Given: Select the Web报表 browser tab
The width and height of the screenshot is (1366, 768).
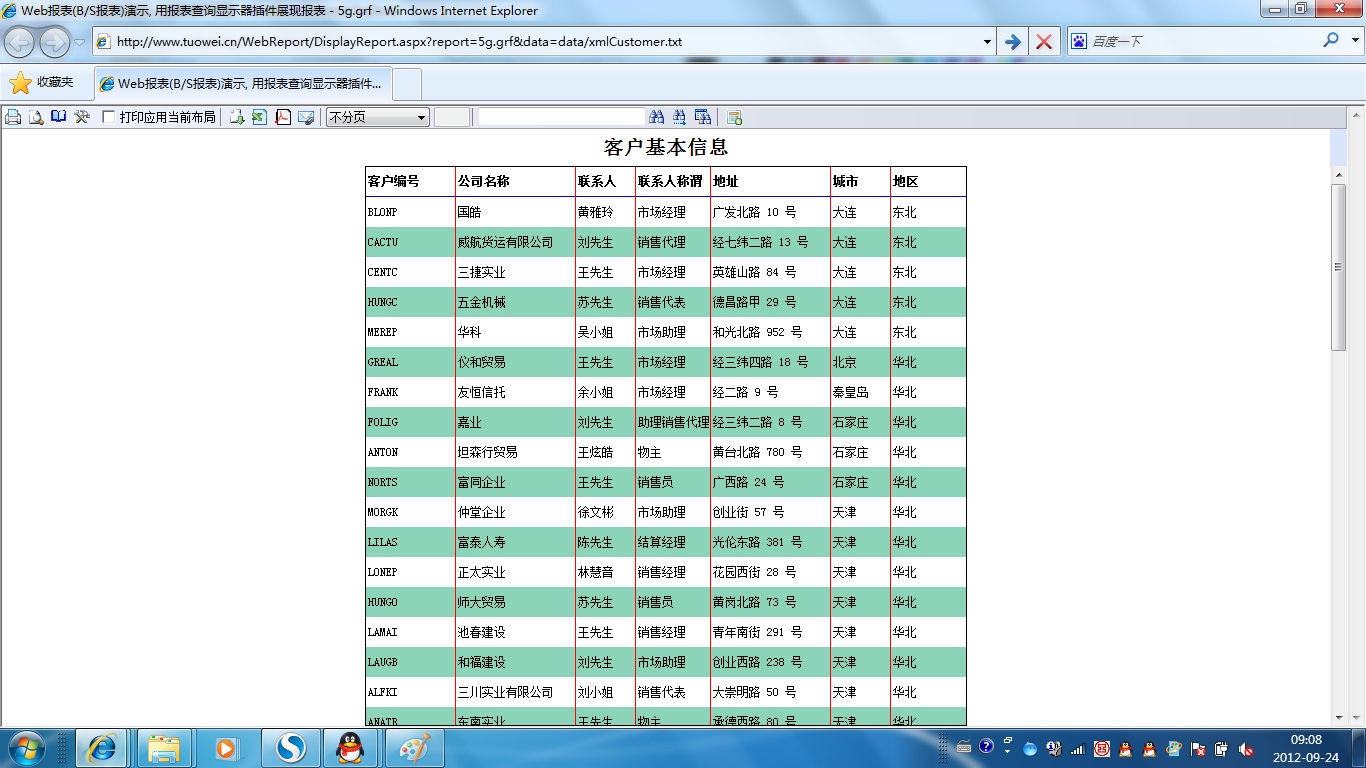Looking at the screenshot, I should (x=243, y=83).
